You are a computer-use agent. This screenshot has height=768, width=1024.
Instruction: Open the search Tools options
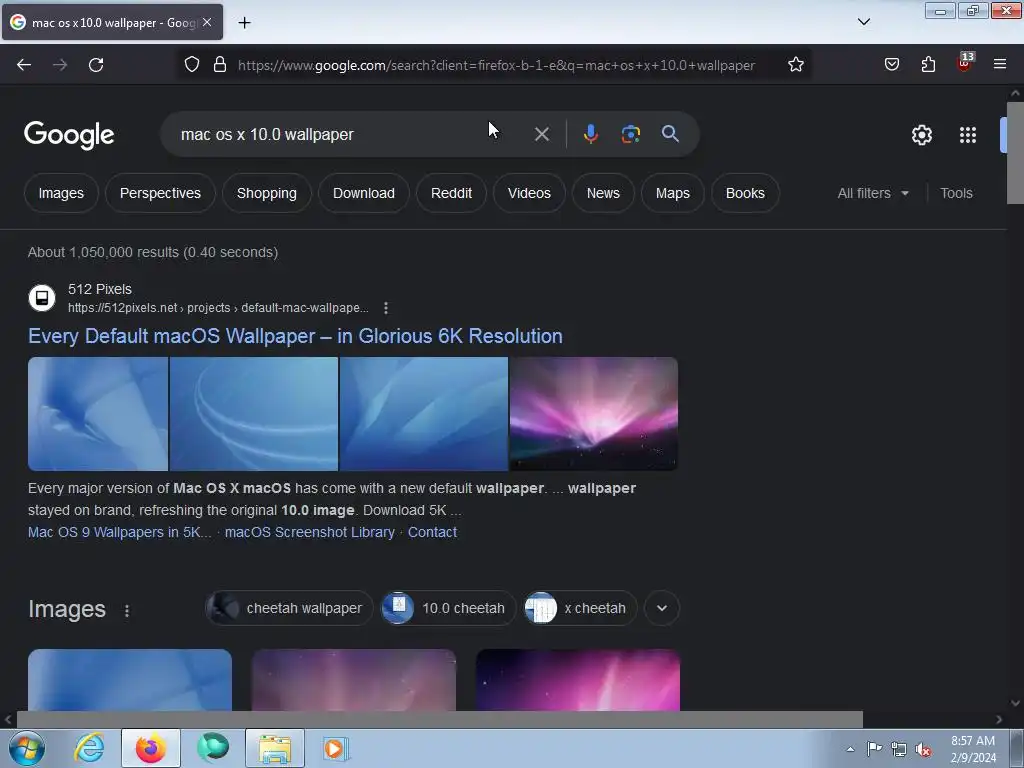click(956, 193)
